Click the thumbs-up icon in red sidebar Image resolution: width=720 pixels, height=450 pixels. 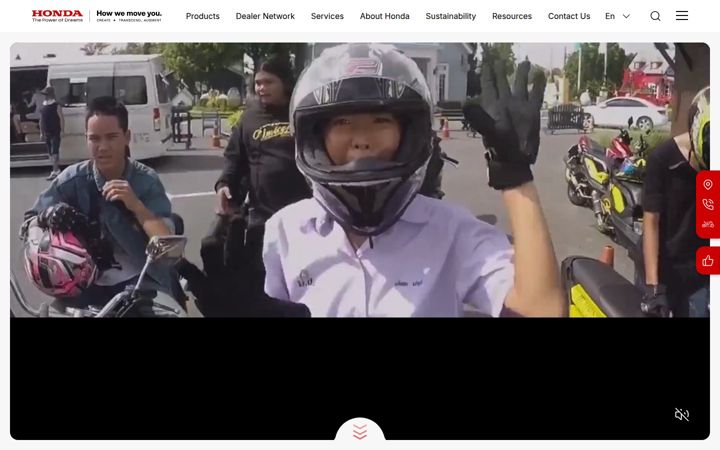click(x=708, y=261)
